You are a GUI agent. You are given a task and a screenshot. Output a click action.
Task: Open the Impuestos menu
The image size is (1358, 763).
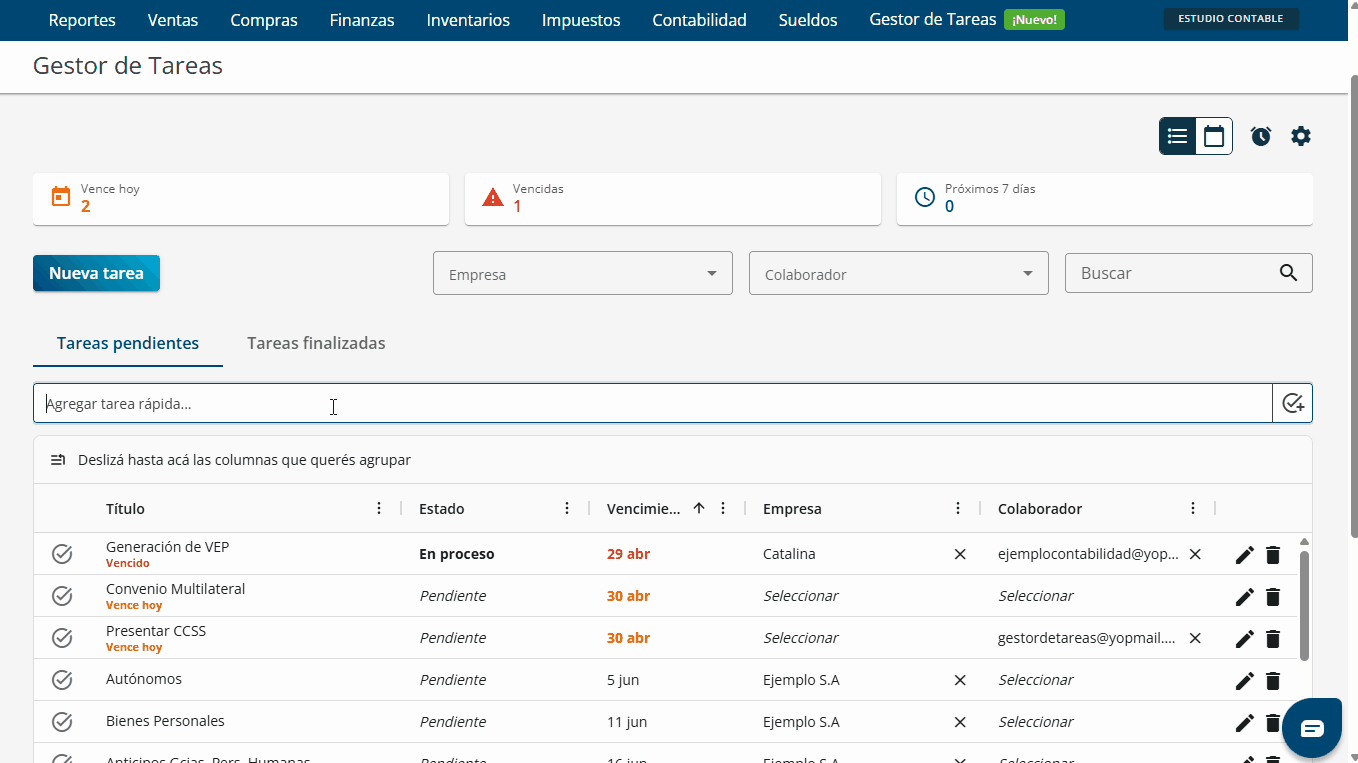point(581,20)
